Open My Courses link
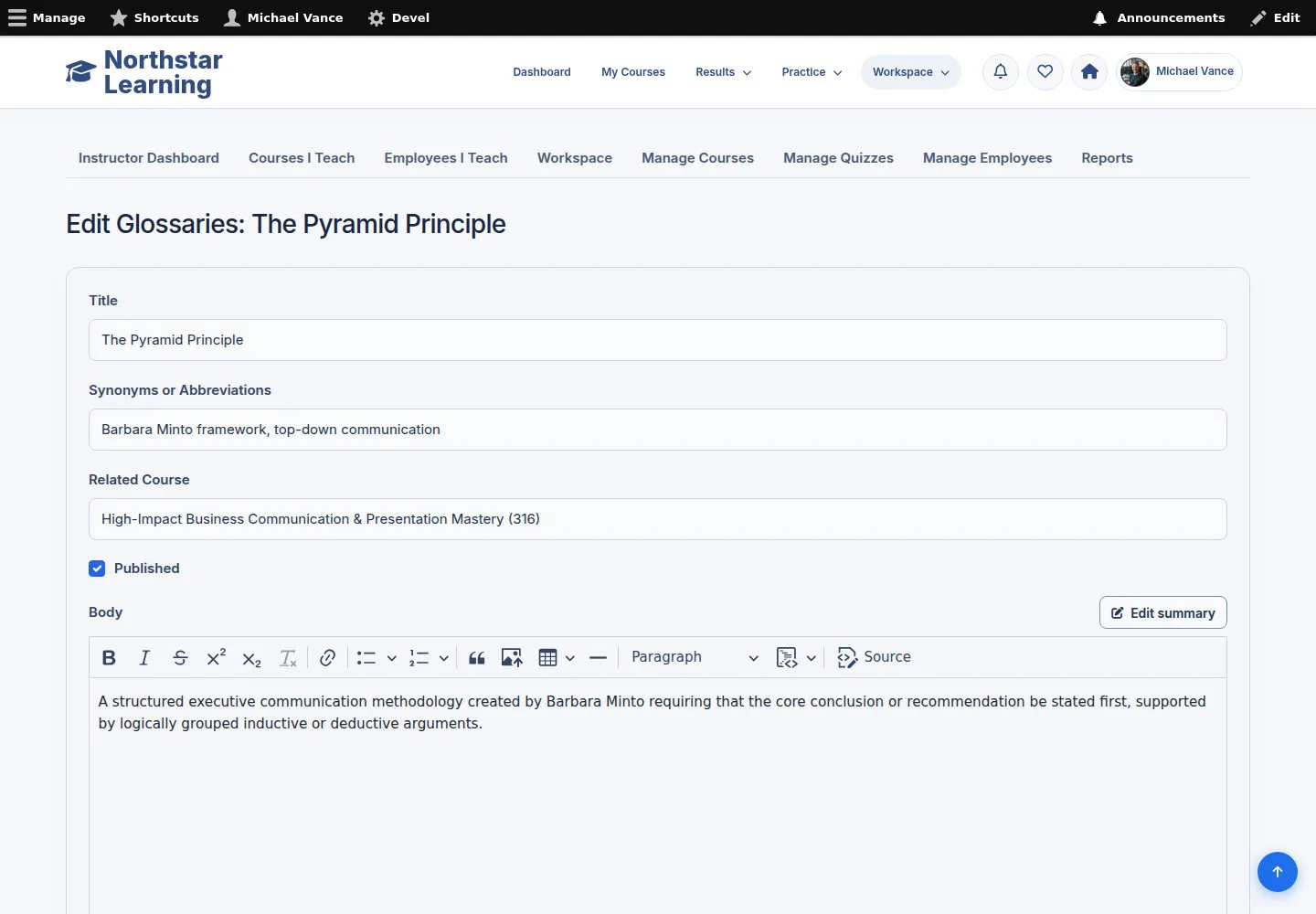Screen dimensions: 1316x914 (633, 72)
